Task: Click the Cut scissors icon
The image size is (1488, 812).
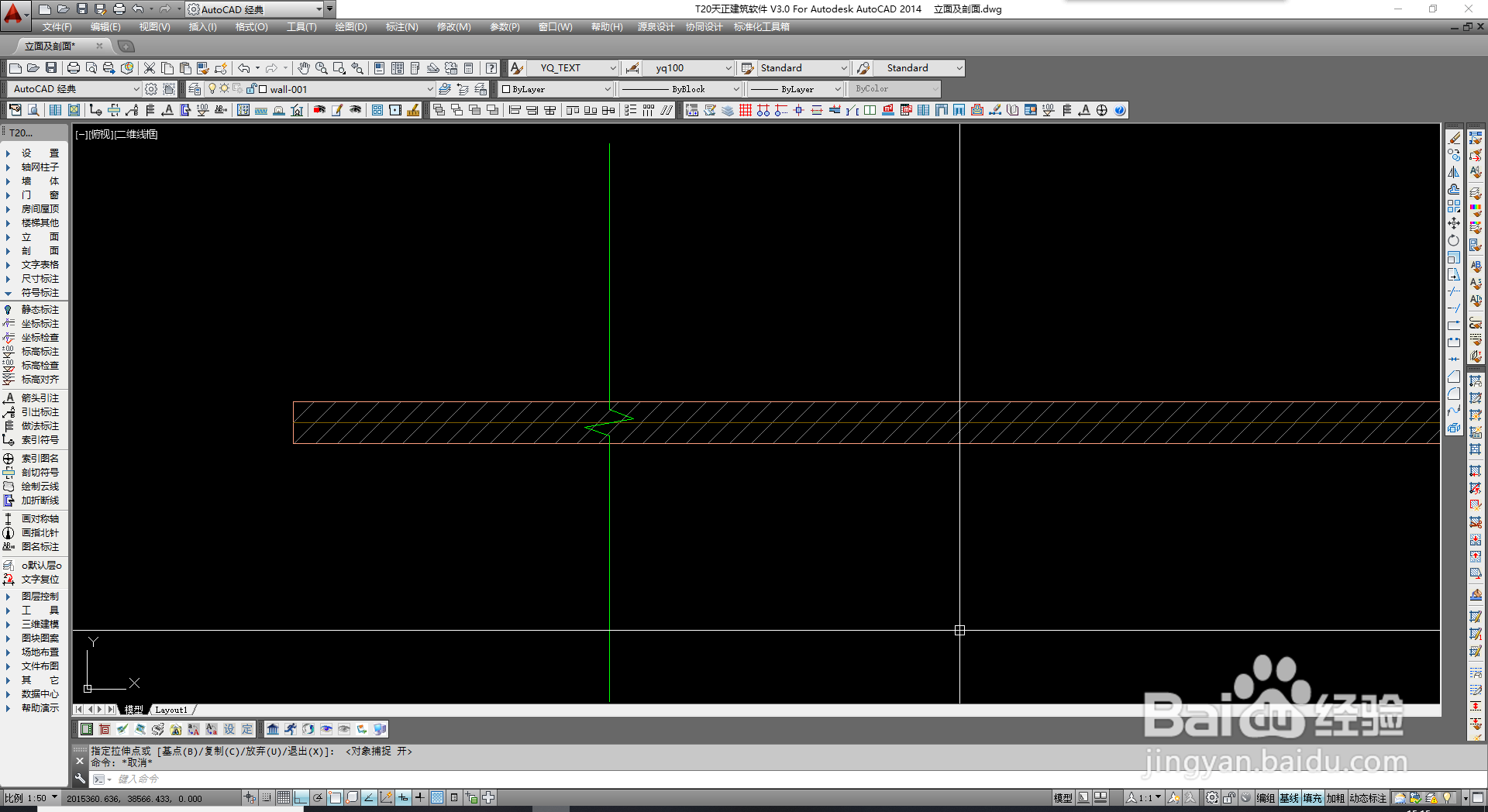Action: coord(150,68)
